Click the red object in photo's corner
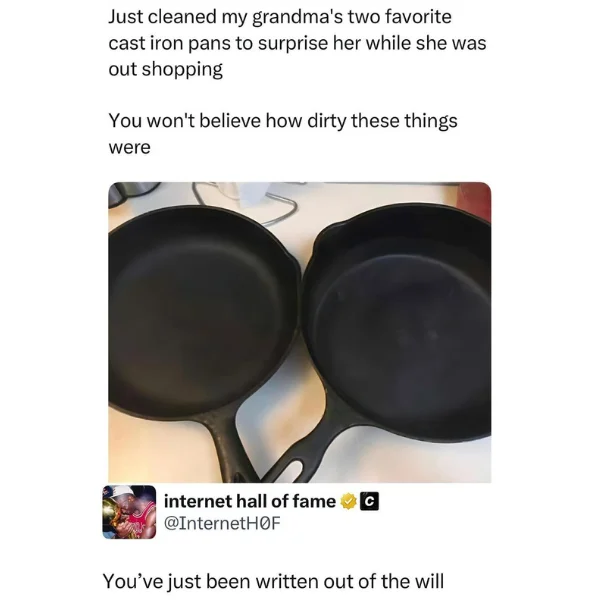This screenshot has height=600, width=600. coord(476,201)
